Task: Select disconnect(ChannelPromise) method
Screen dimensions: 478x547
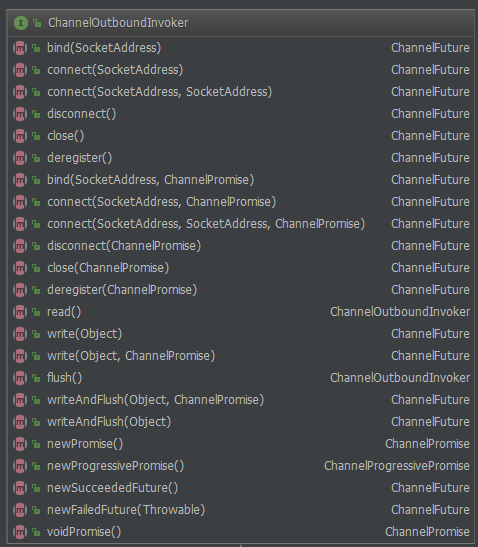Action: tap(124, 246)
